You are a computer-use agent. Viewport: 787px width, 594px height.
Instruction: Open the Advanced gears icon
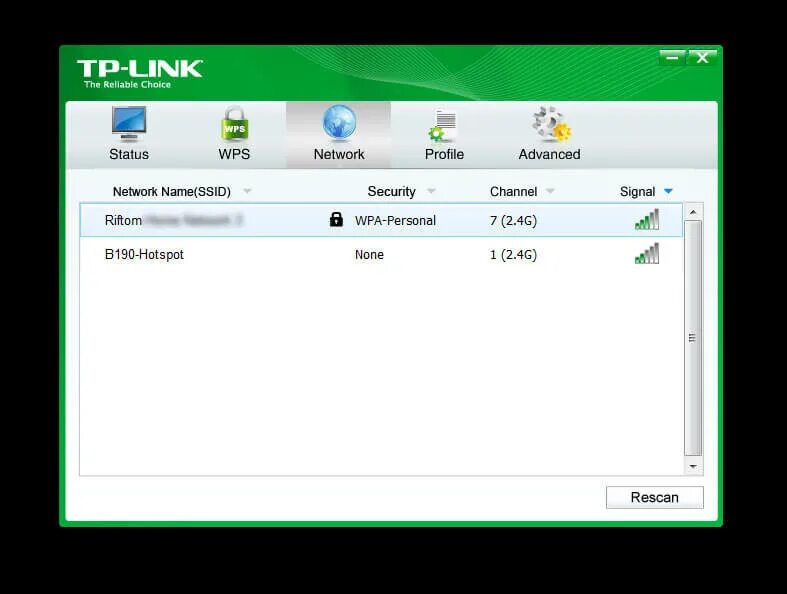551,124
